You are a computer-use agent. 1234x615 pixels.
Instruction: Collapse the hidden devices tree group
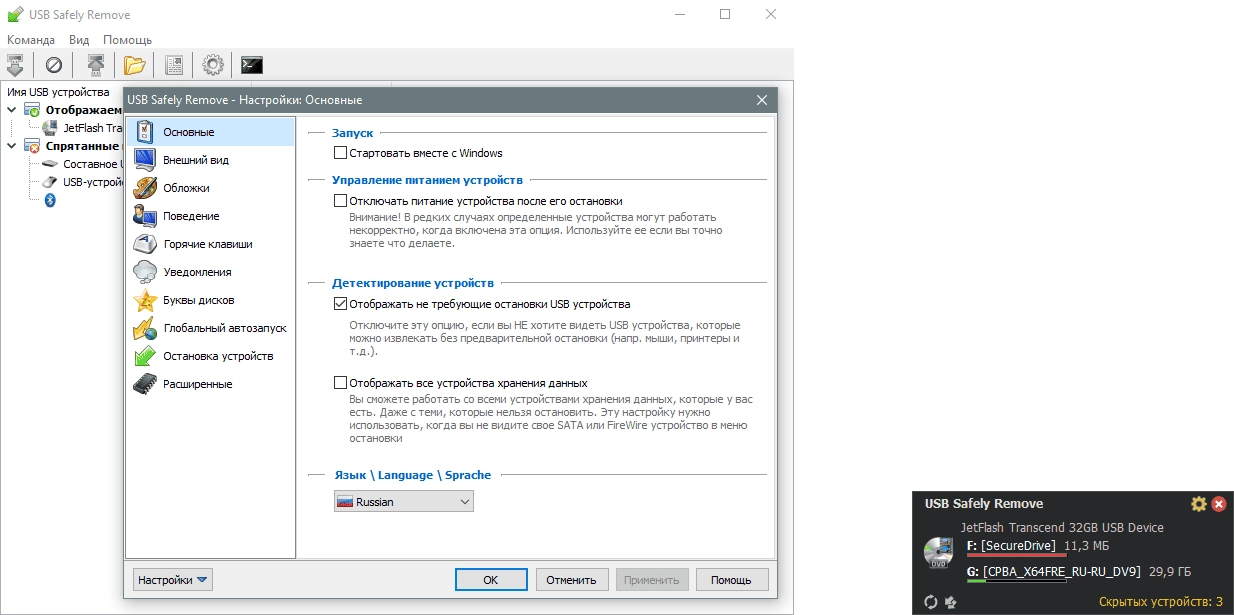12,145
